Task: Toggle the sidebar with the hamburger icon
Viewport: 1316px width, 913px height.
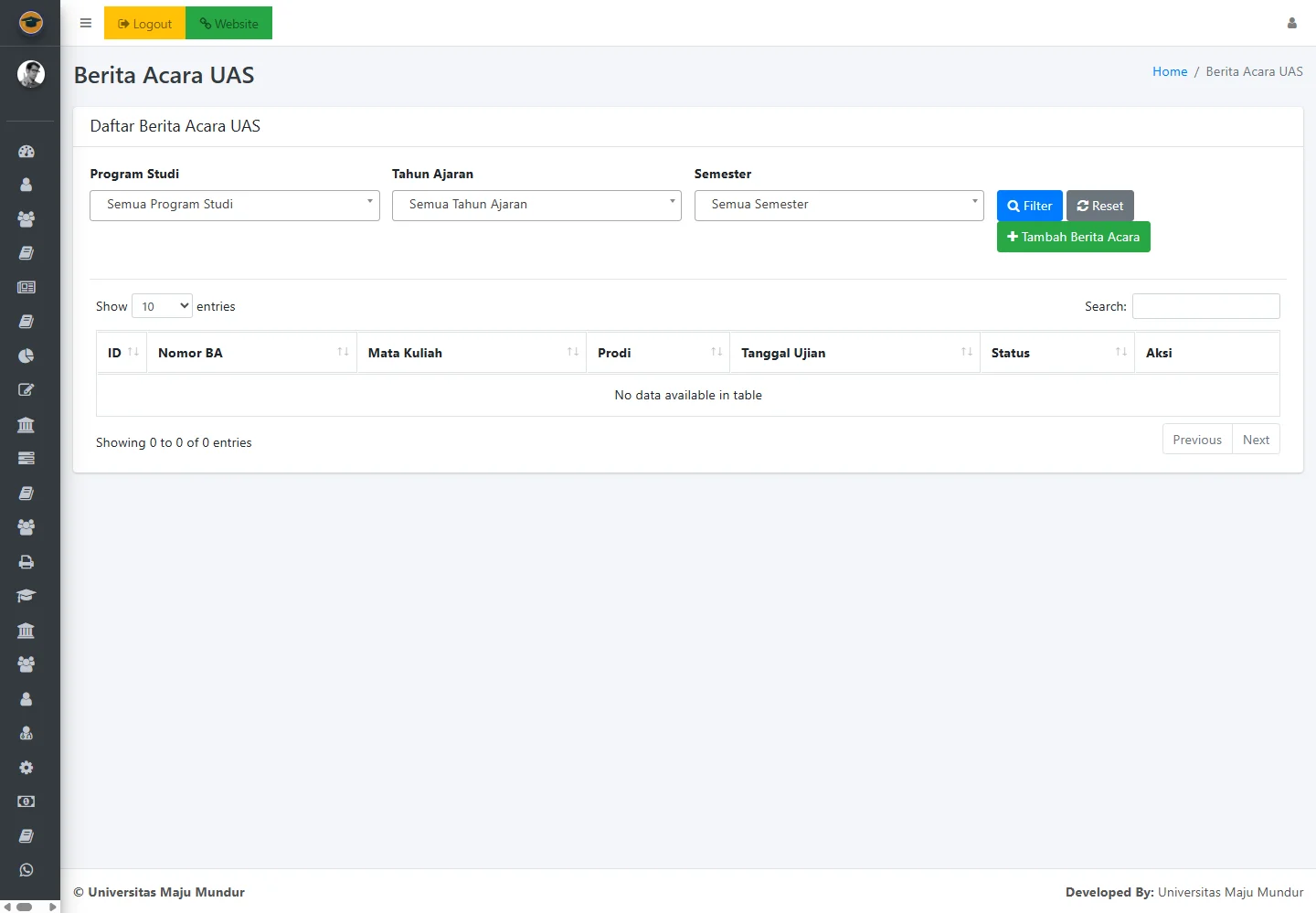Action: click(x=86, y=24)
